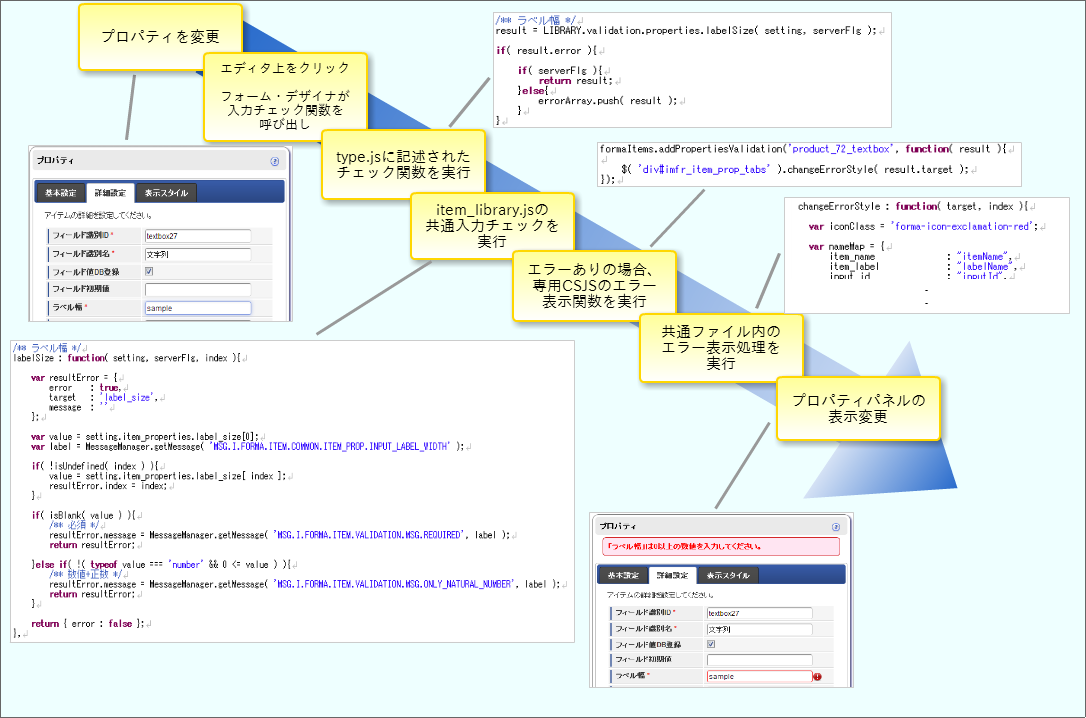This screenshot has width=1086, height=718.
Task: Switch to 表示スタイル tab in panel without error banner
Action: pyautogui.click(x=166, y=193)
